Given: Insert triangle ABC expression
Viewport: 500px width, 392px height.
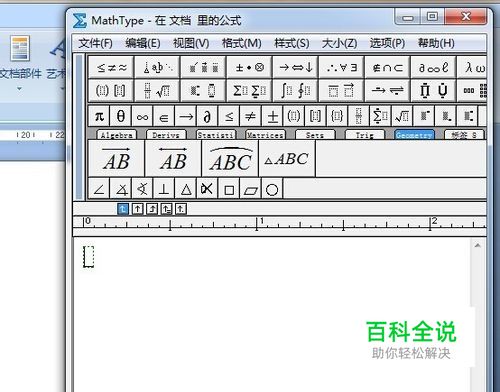Looking at the screenshot, I should coord(287,158).
